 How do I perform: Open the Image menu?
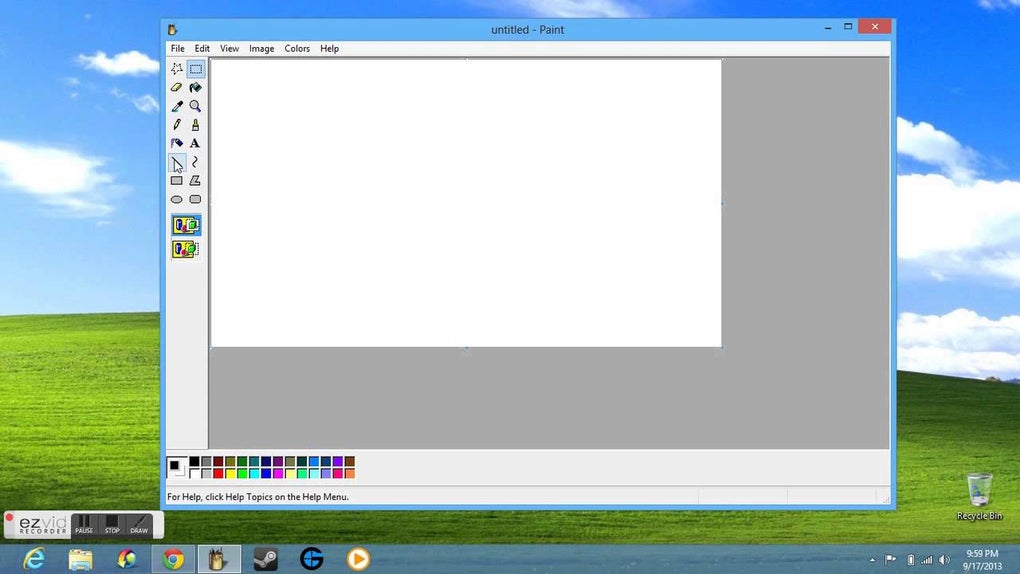pyautogui.click(x=262, y=48)
